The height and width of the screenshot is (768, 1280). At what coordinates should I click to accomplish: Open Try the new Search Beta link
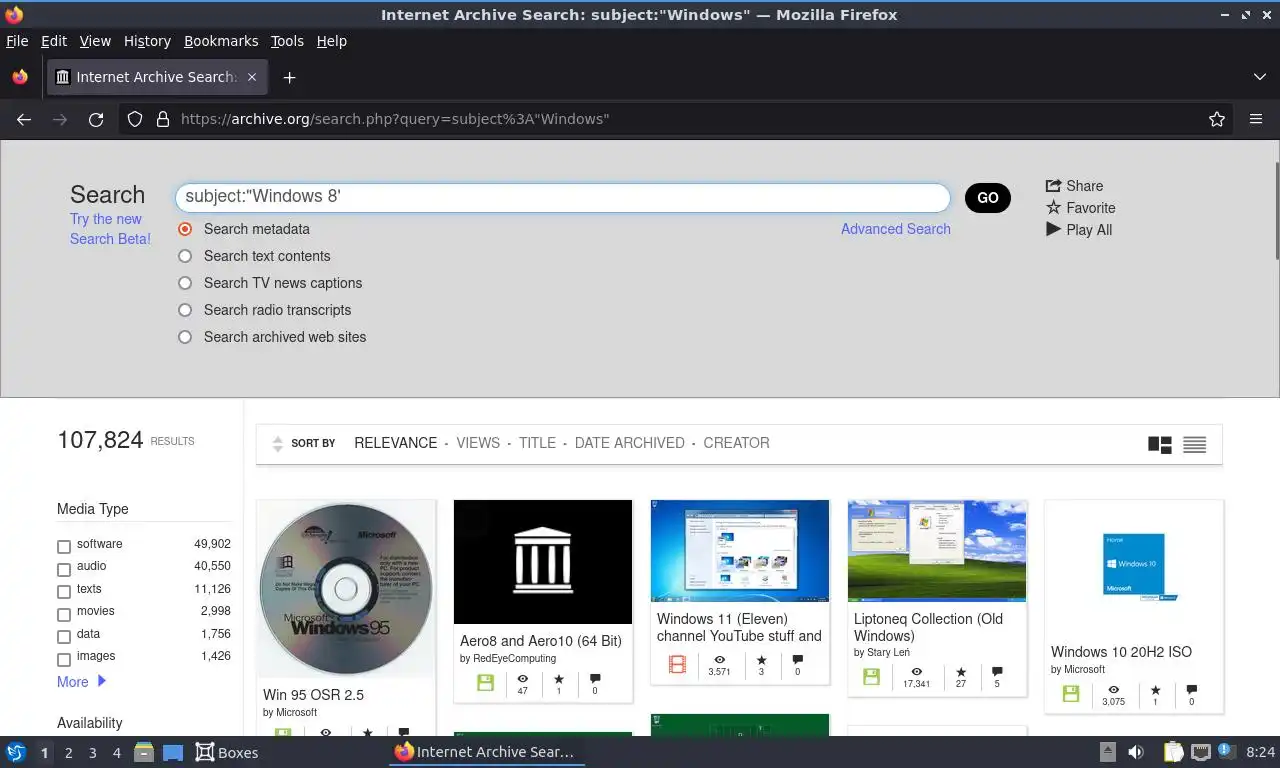pos(110,229)
